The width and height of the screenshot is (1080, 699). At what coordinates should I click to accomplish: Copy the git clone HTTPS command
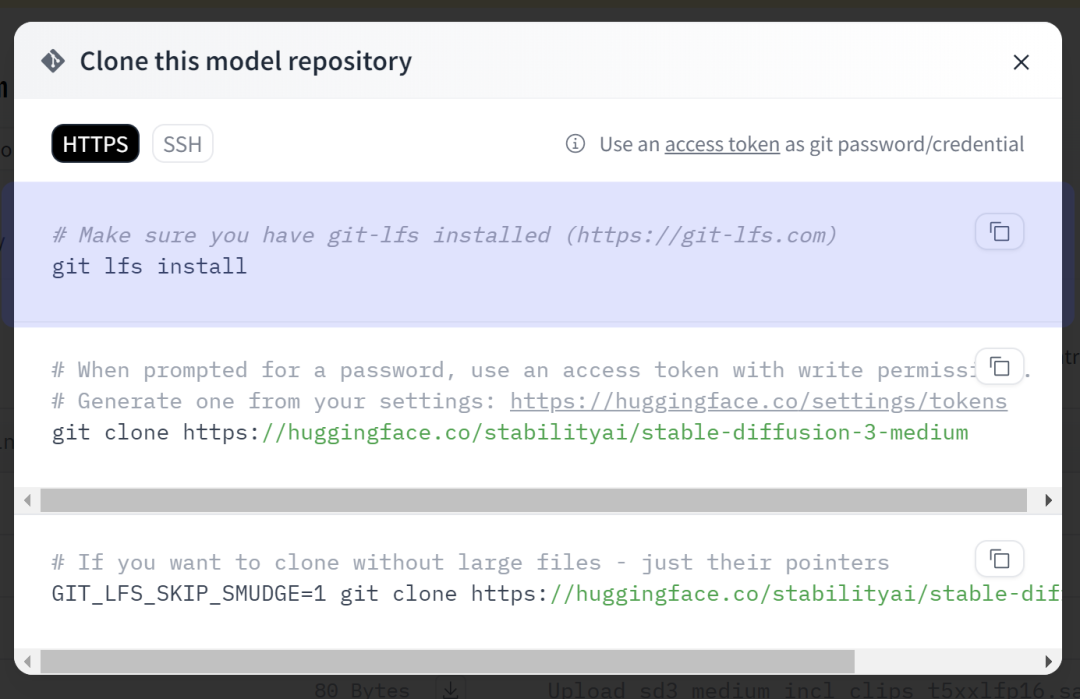[999, 366]
